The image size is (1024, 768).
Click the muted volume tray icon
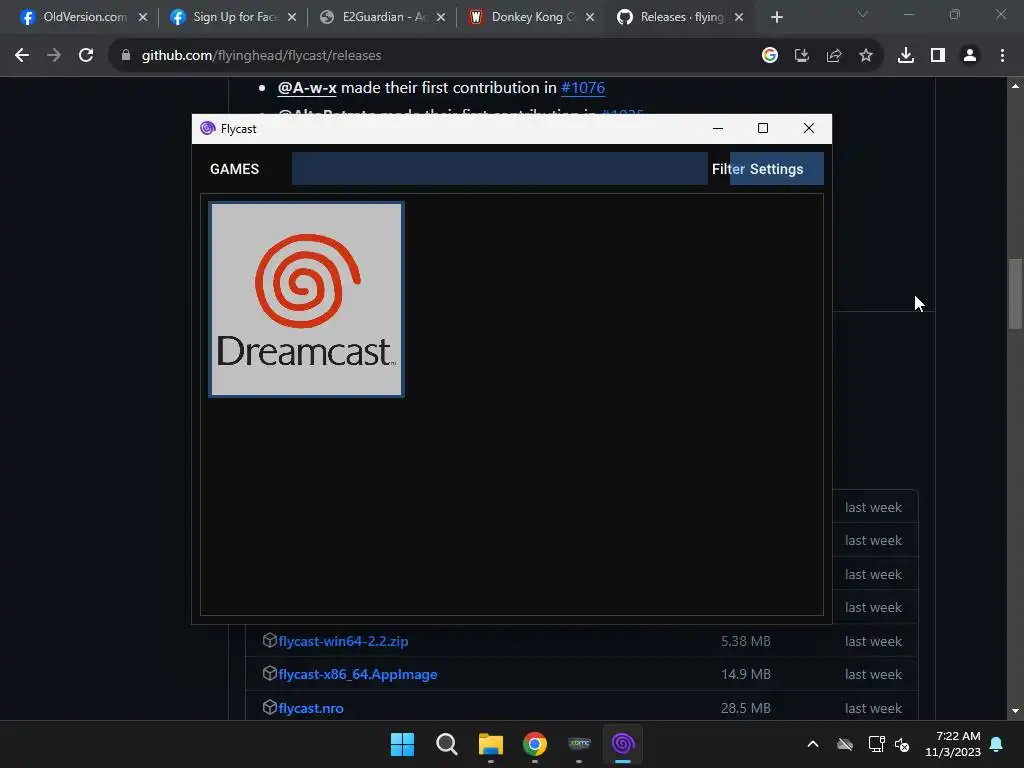902,744
